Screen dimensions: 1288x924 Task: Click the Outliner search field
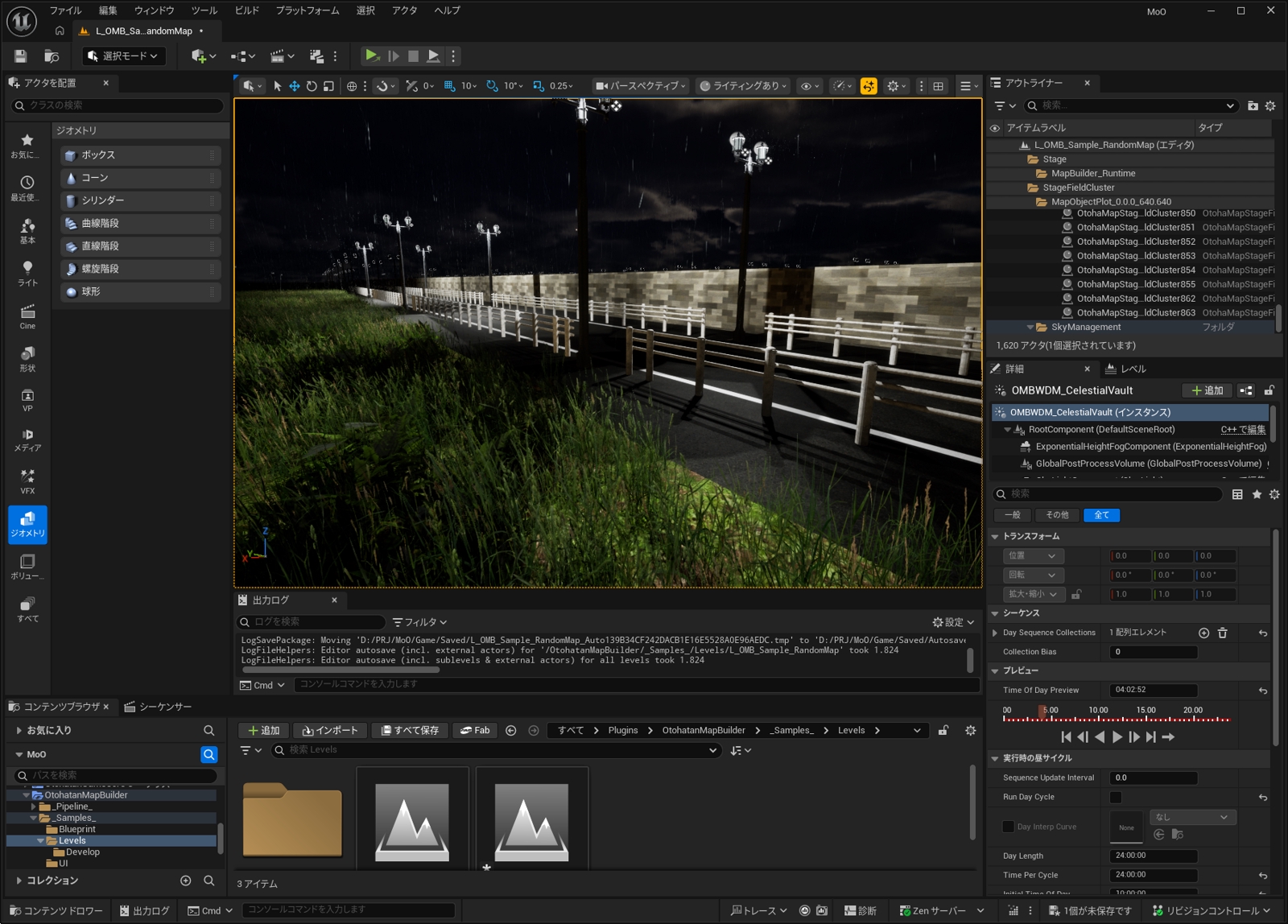point(1129,105)
